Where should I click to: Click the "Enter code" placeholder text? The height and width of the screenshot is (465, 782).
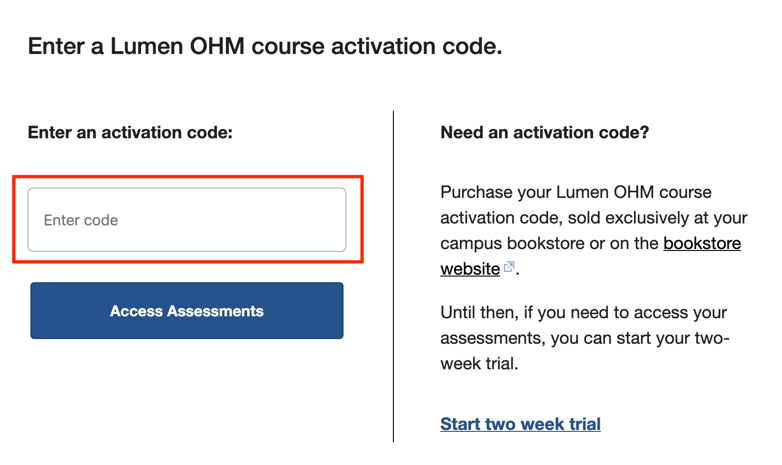coord(81,220)
